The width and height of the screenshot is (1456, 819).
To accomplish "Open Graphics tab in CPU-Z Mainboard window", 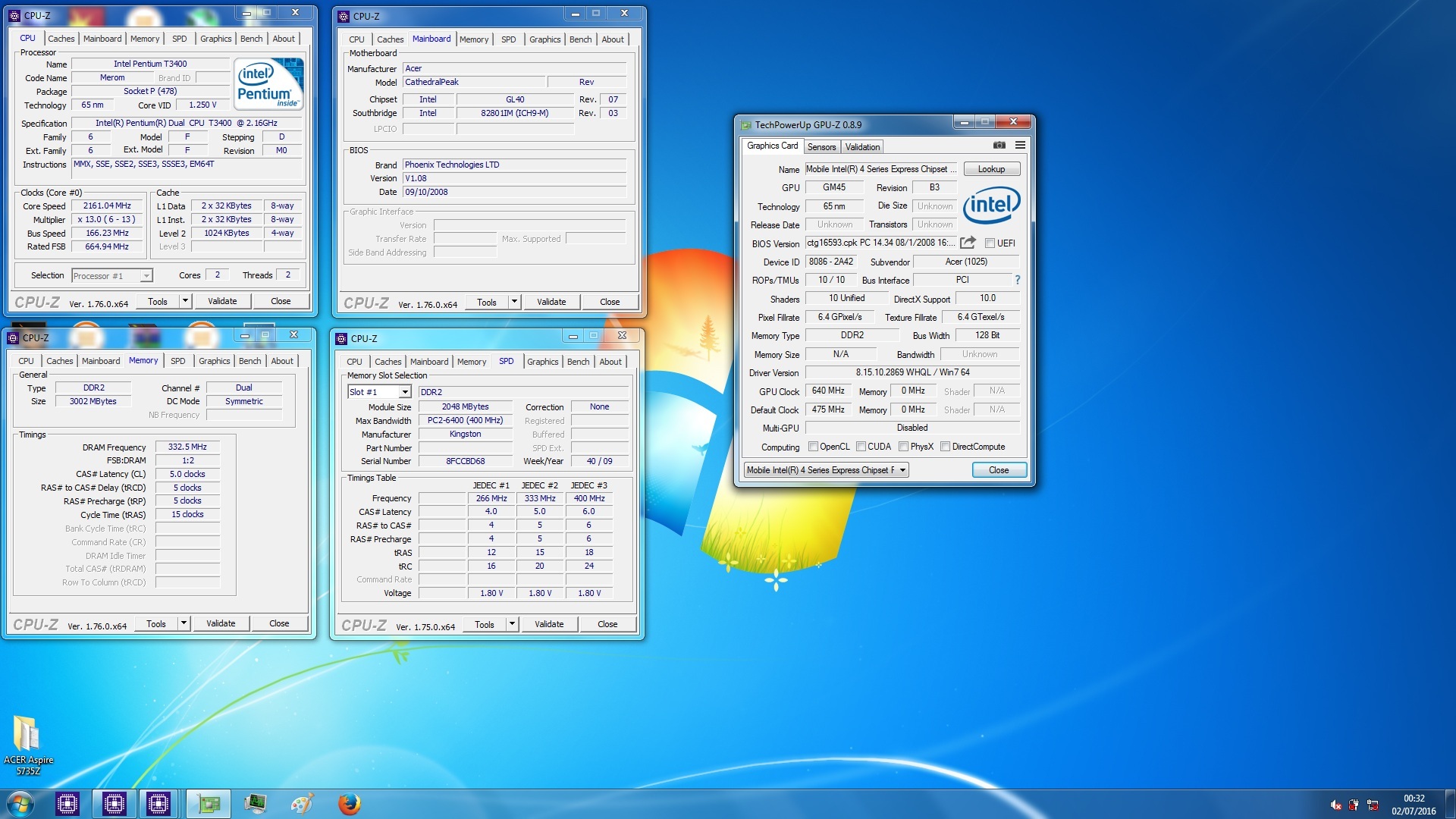I will [x=544, y=39].
